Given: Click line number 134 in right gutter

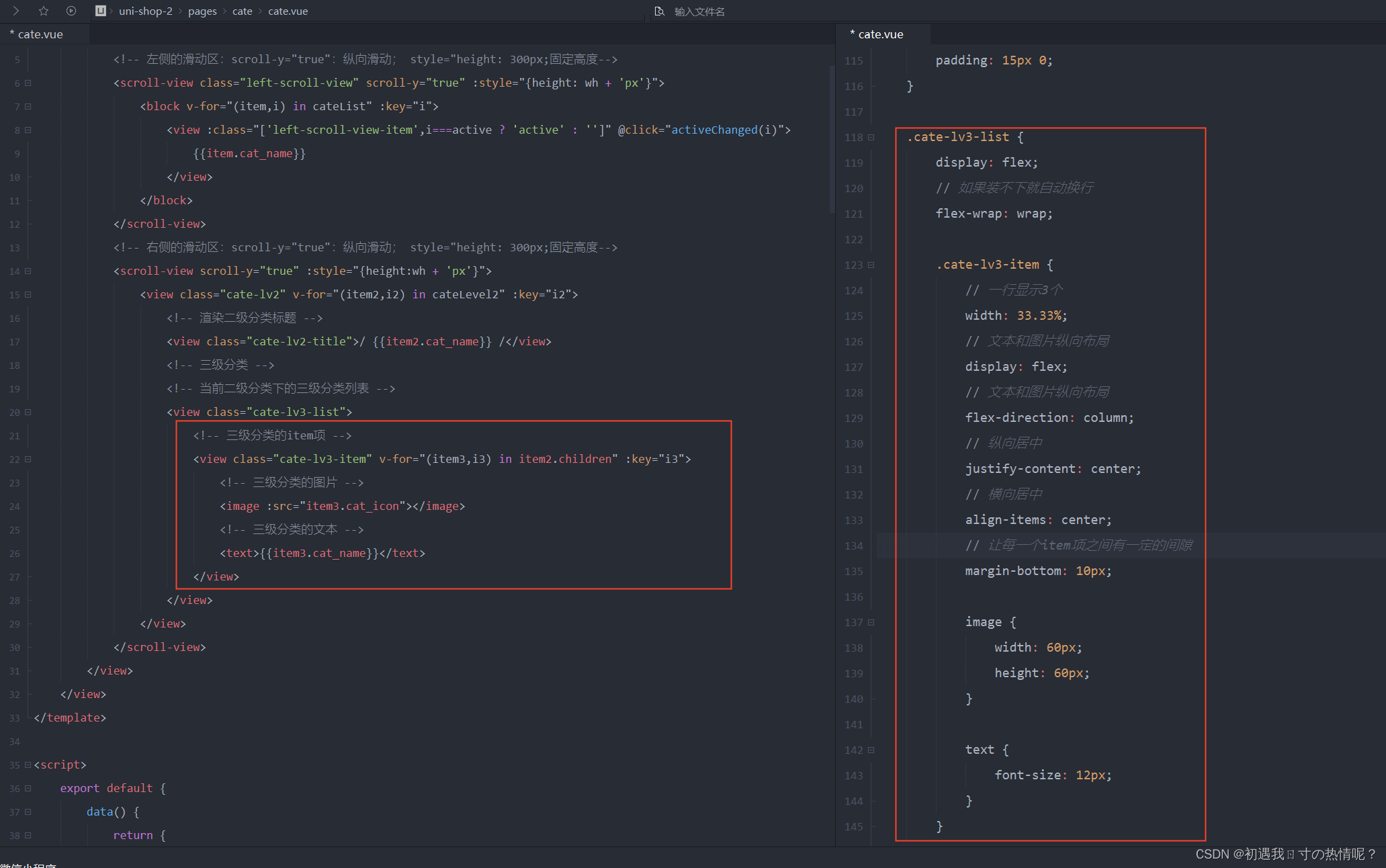Looking at the screenshot, I should [x=854, y=546].
